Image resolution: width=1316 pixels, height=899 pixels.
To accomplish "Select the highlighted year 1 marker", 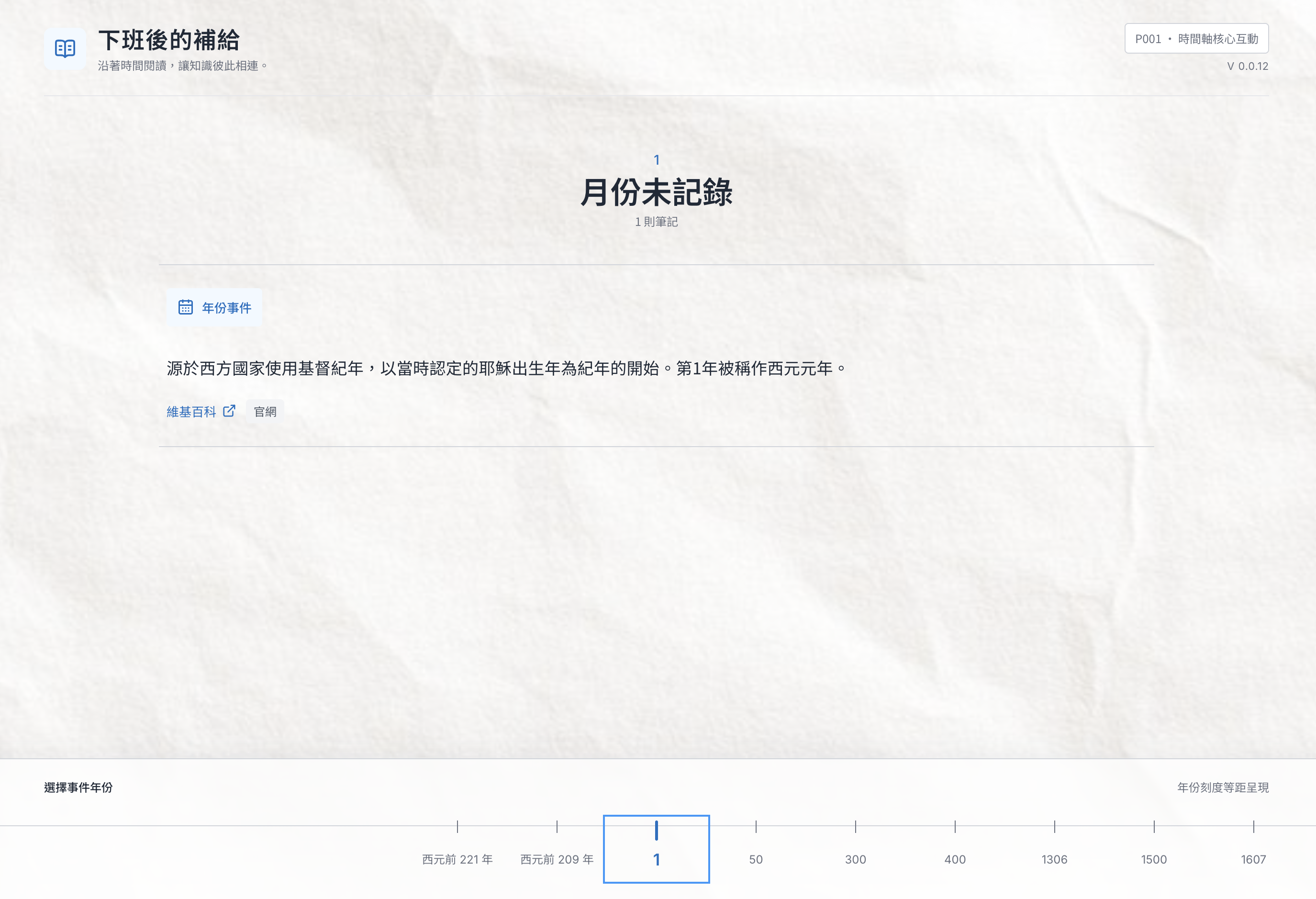I will (x=656, y=849).
